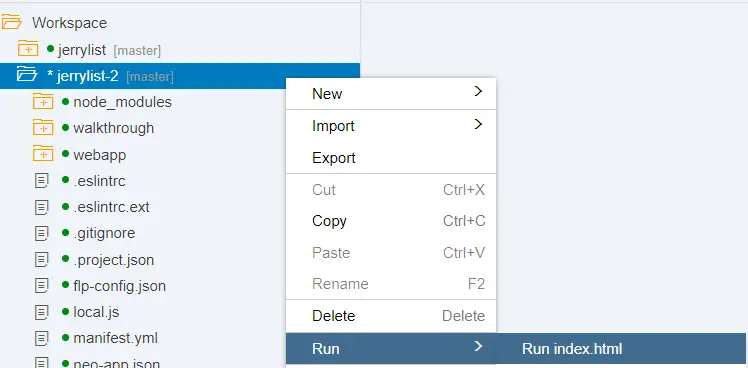Click the jerrylist folder icon
The width and height of the screenshot is (748, 368).
28,49
